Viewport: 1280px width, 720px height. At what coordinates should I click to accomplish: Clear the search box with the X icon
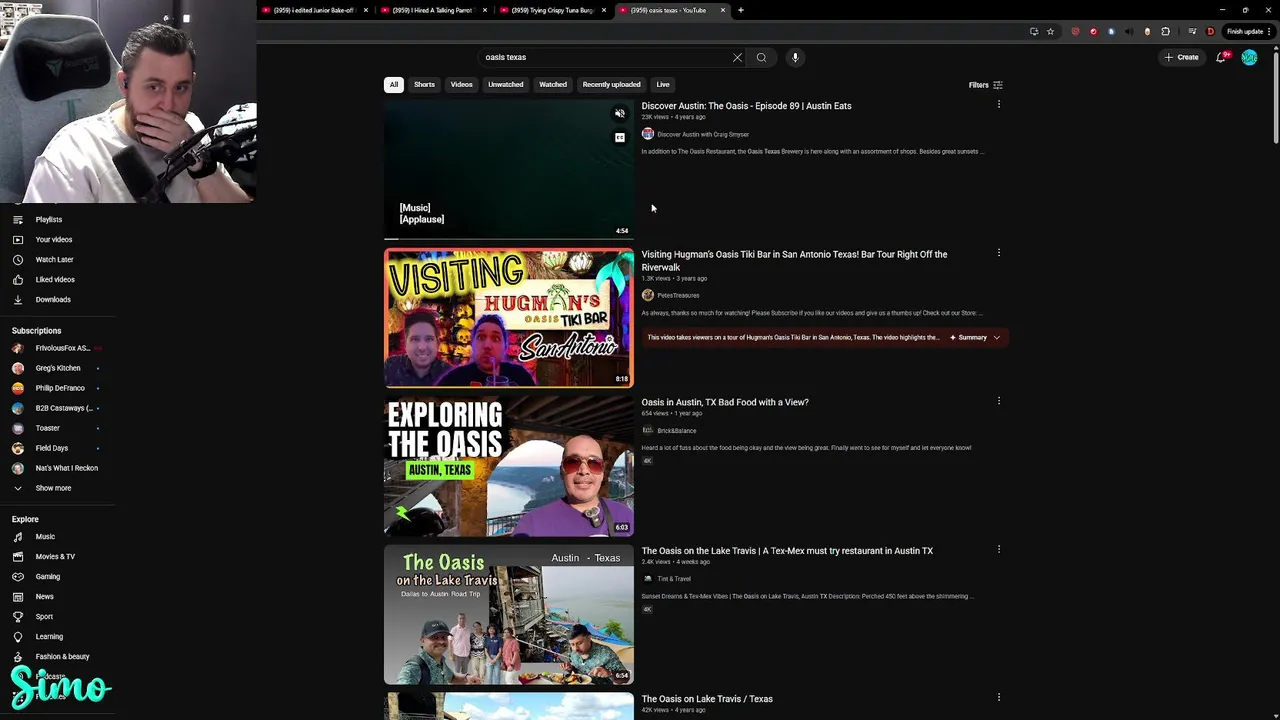pos(737,57)
